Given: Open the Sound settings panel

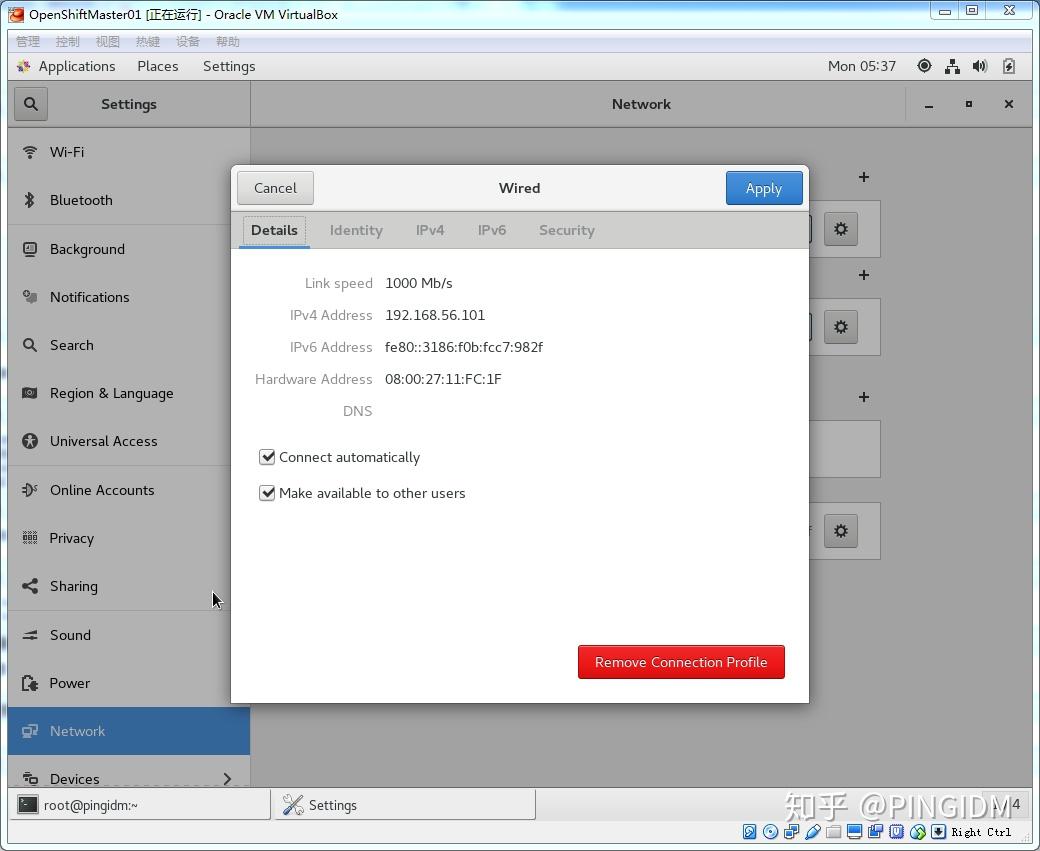Looking at the screenshot, I should coord(69,635).
